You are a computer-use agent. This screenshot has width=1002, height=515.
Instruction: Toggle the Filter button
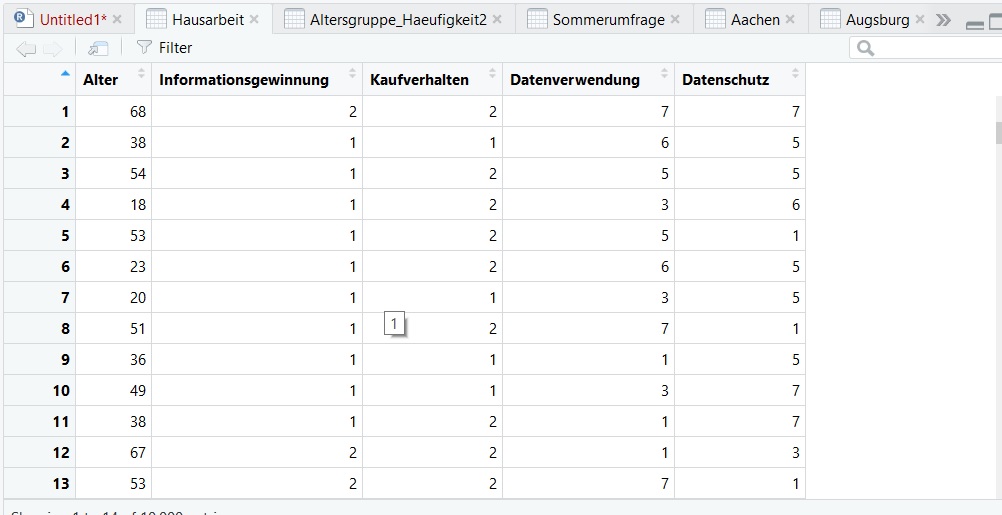(164, 48)
